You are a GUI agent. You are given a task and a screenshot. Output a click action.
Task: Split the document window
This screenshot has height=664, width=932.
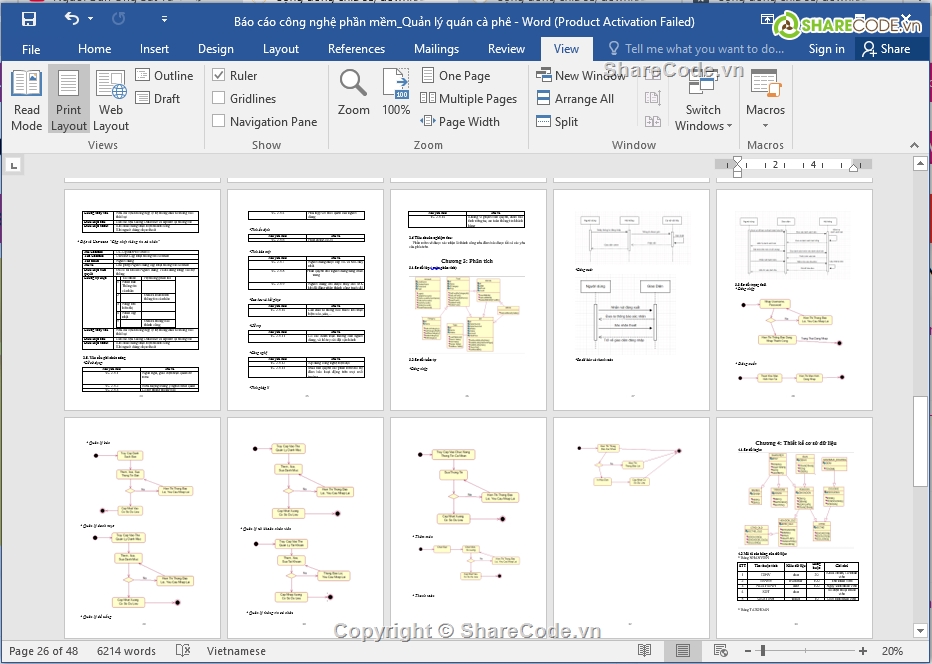click(x=557, y=121)
